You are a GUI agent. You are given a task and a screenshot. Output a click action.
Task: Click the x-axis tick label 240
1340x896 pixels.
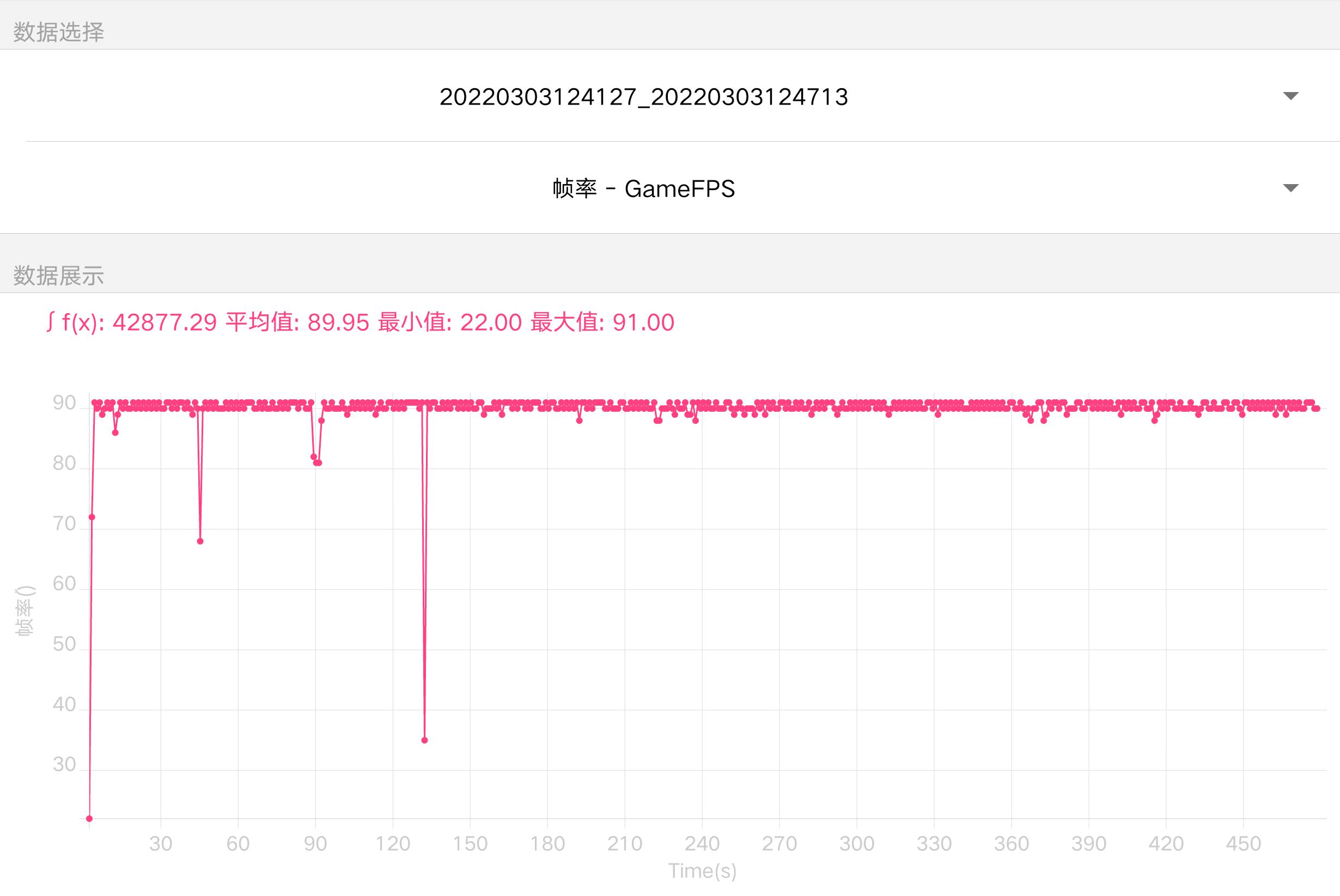point(702,843)
